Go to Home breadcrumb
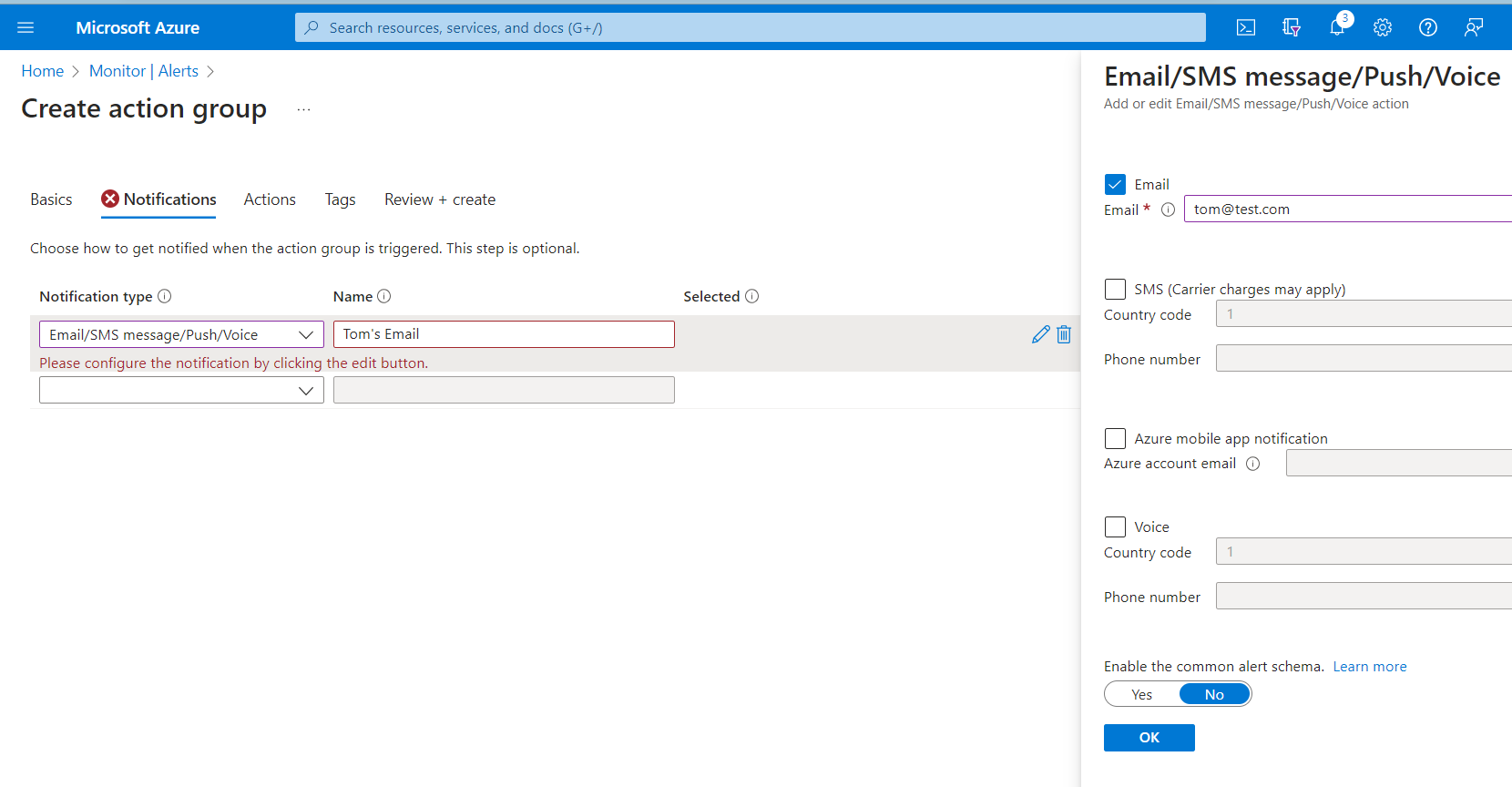This screenshot has width=1512, height=787. pyautogui.click(x=43, y=71)
